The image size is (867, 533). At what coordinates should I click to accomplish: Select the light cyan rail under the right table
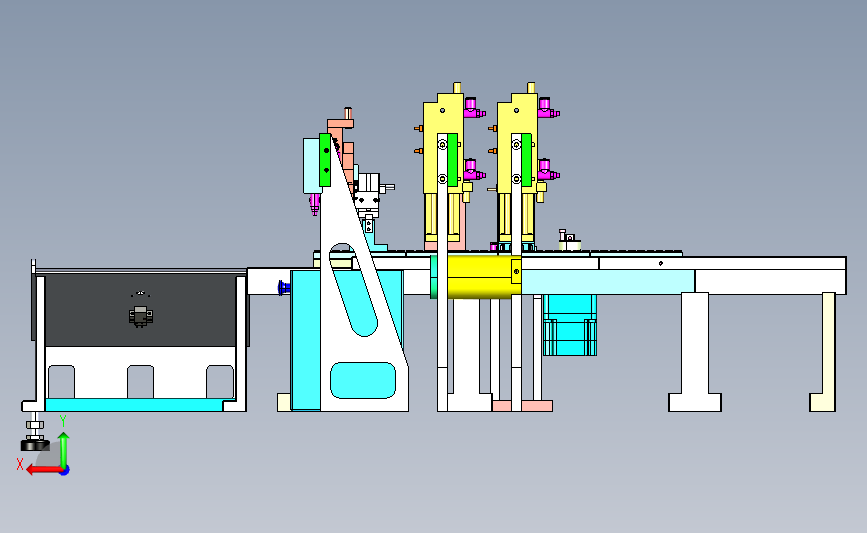pos(608,282)
